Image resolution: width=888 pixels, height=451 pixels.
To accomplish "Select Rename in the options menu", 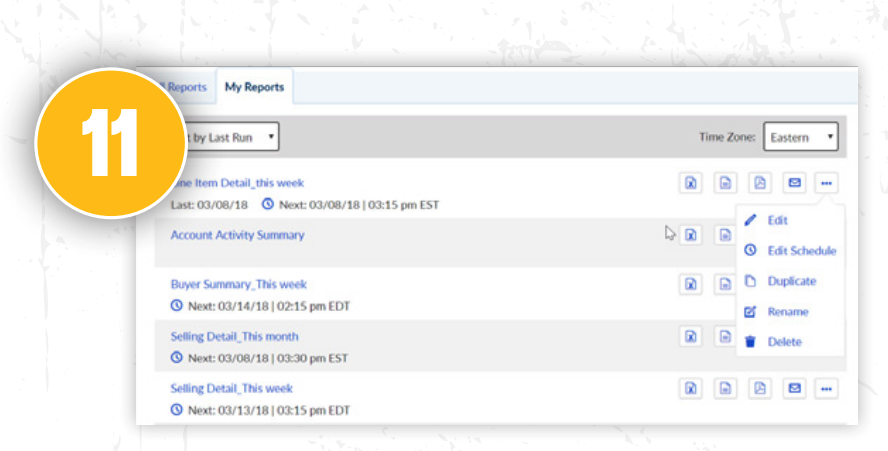I will tap(787, 312).
